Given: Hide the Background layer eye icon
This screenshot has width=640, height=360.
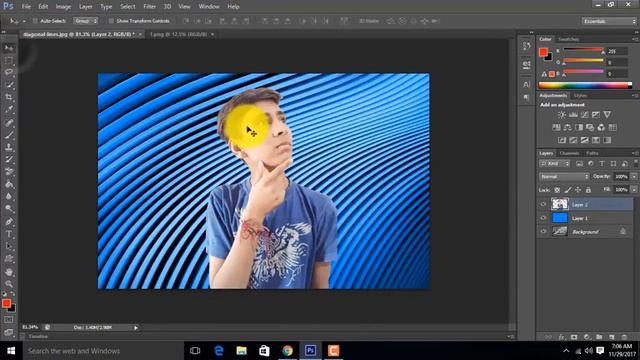Looking at the screenshot, I should [x=543, y=231].
